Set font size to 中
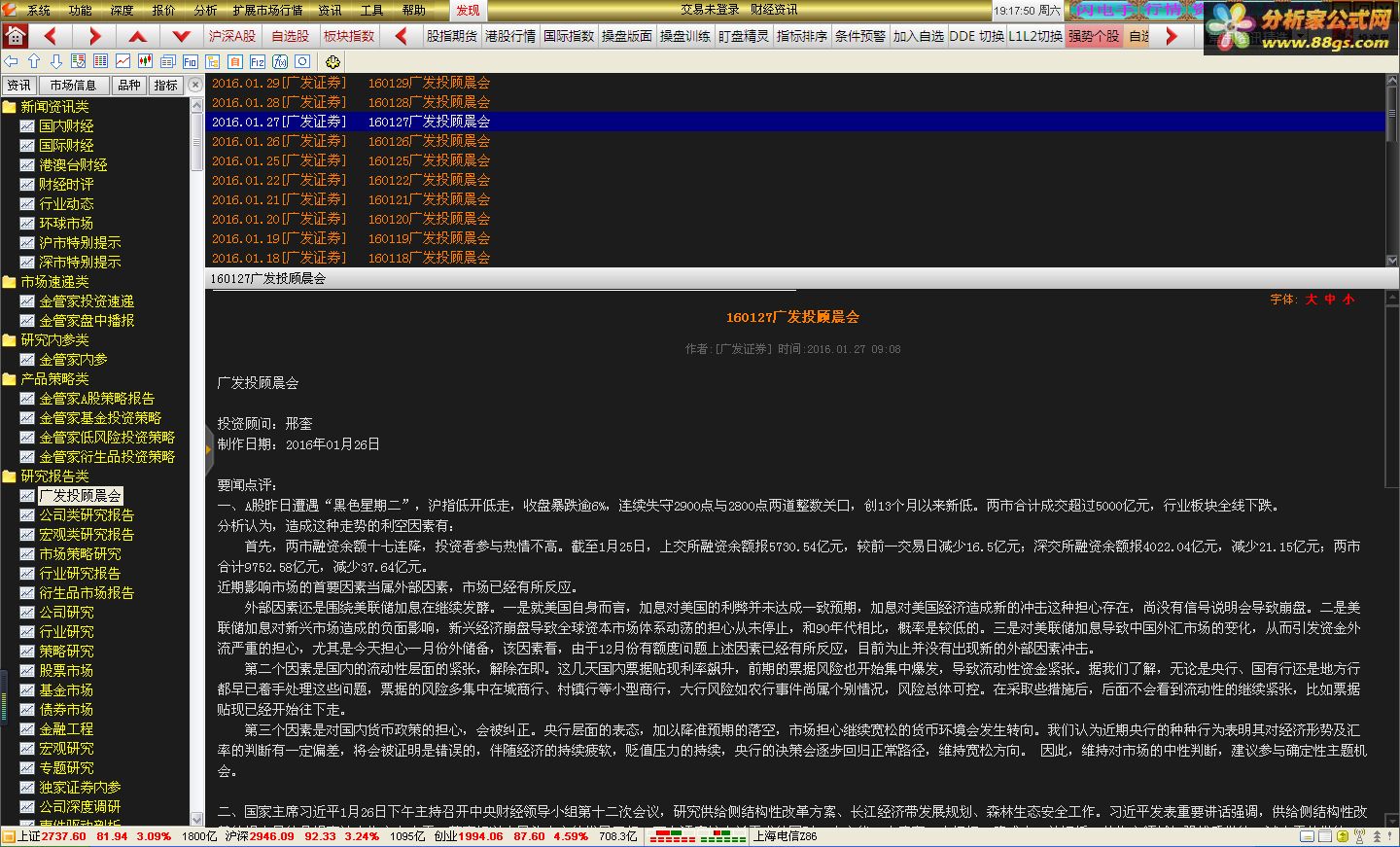Image resolution: width=1400 pixels, height=847 pixels. pyautogui.click(x=1329, y=300)
